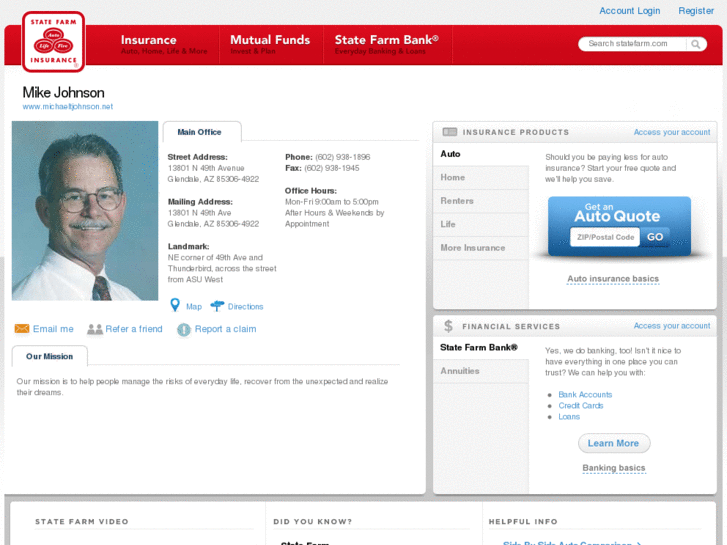Select the Renters insurance tab
Image resolution: width=727 pixels, height=545 pixels.
coord(481,201)
